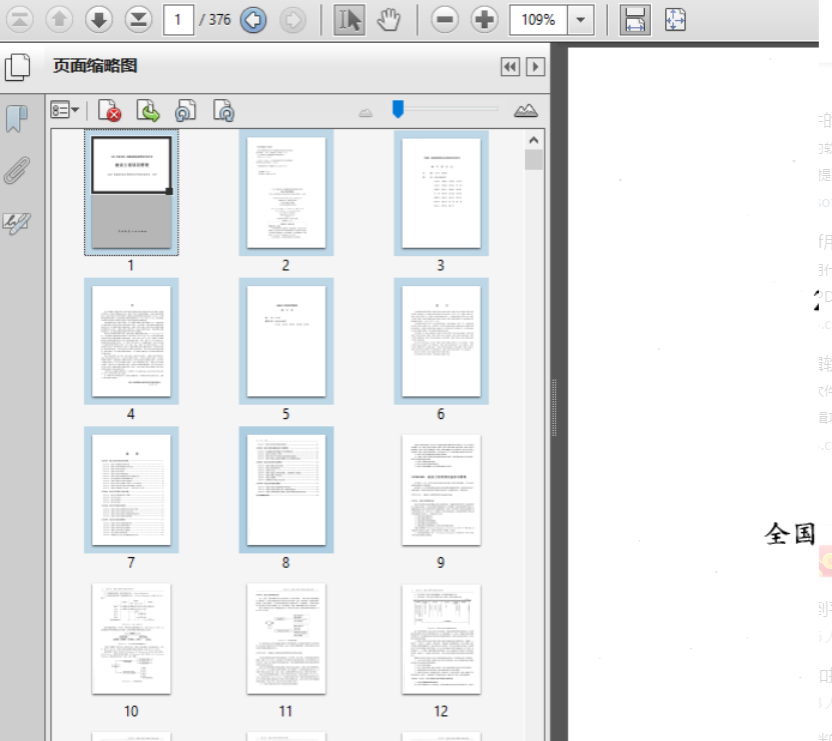Go to next page arrow
Viewport: 832px width, 741px height.
[x=99, y=20]
